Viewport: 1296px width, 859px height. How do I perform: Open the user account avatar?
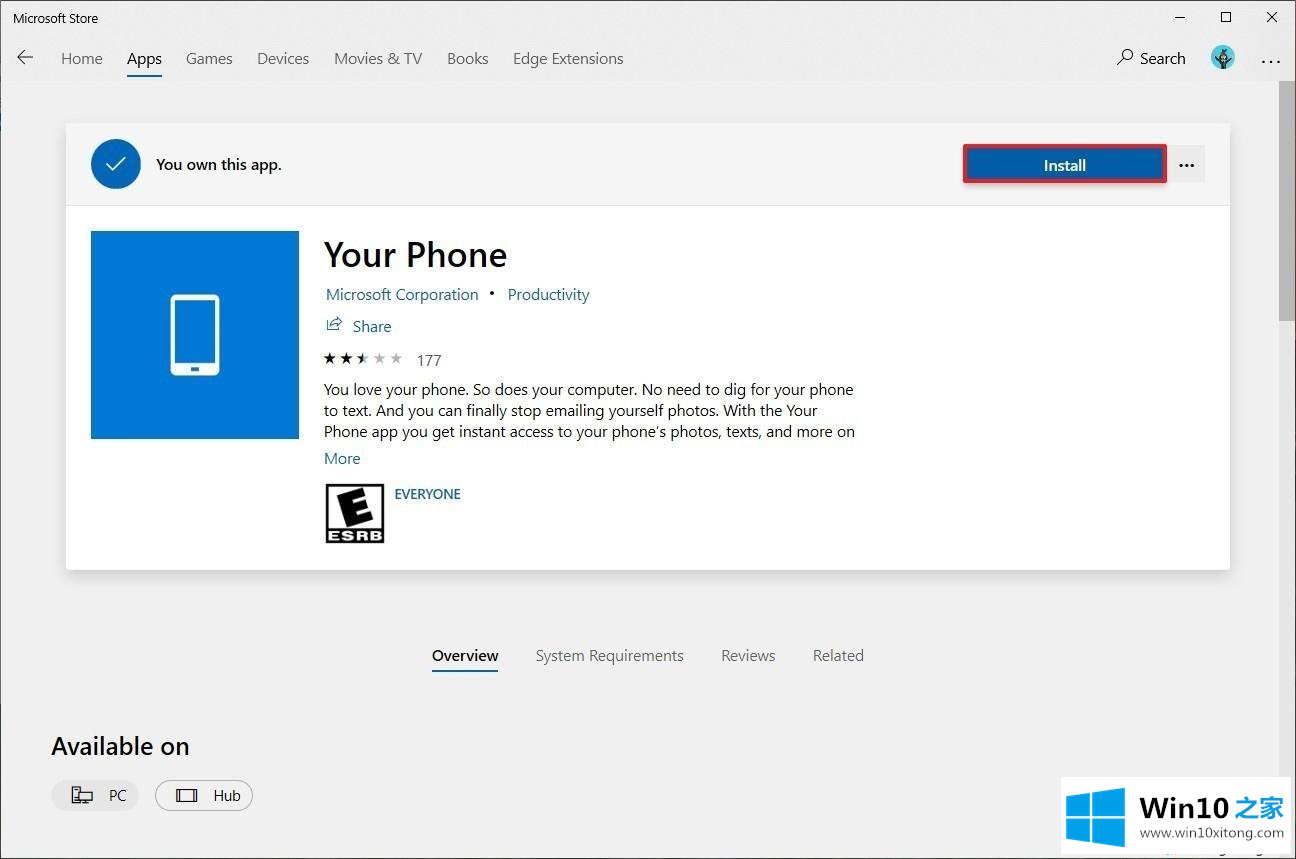pos(1222,58)
